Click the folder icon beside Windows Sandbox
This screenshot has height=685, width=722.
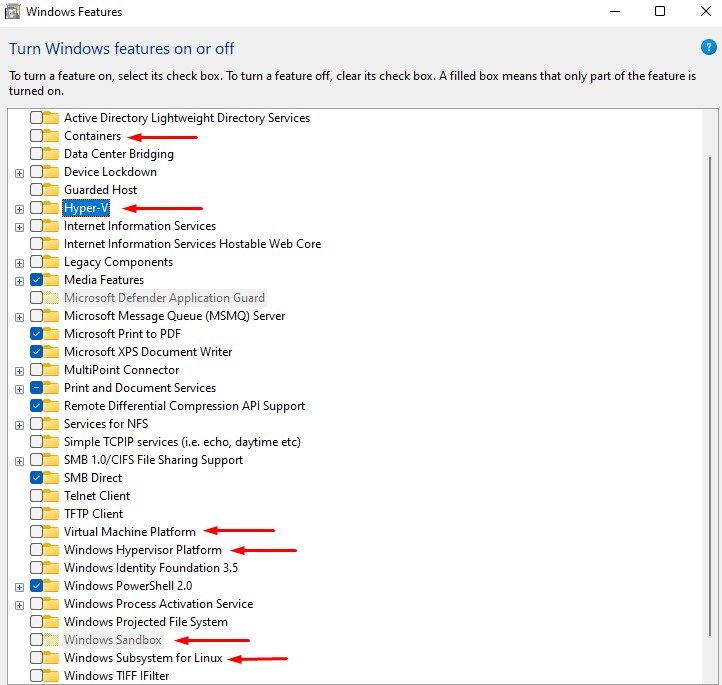[x=51, y=639]
